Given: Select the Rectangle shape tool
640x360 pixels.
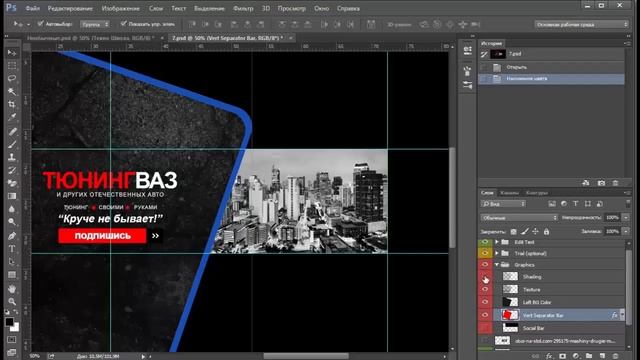Looking at the screenshot, I should pos(12,275).
